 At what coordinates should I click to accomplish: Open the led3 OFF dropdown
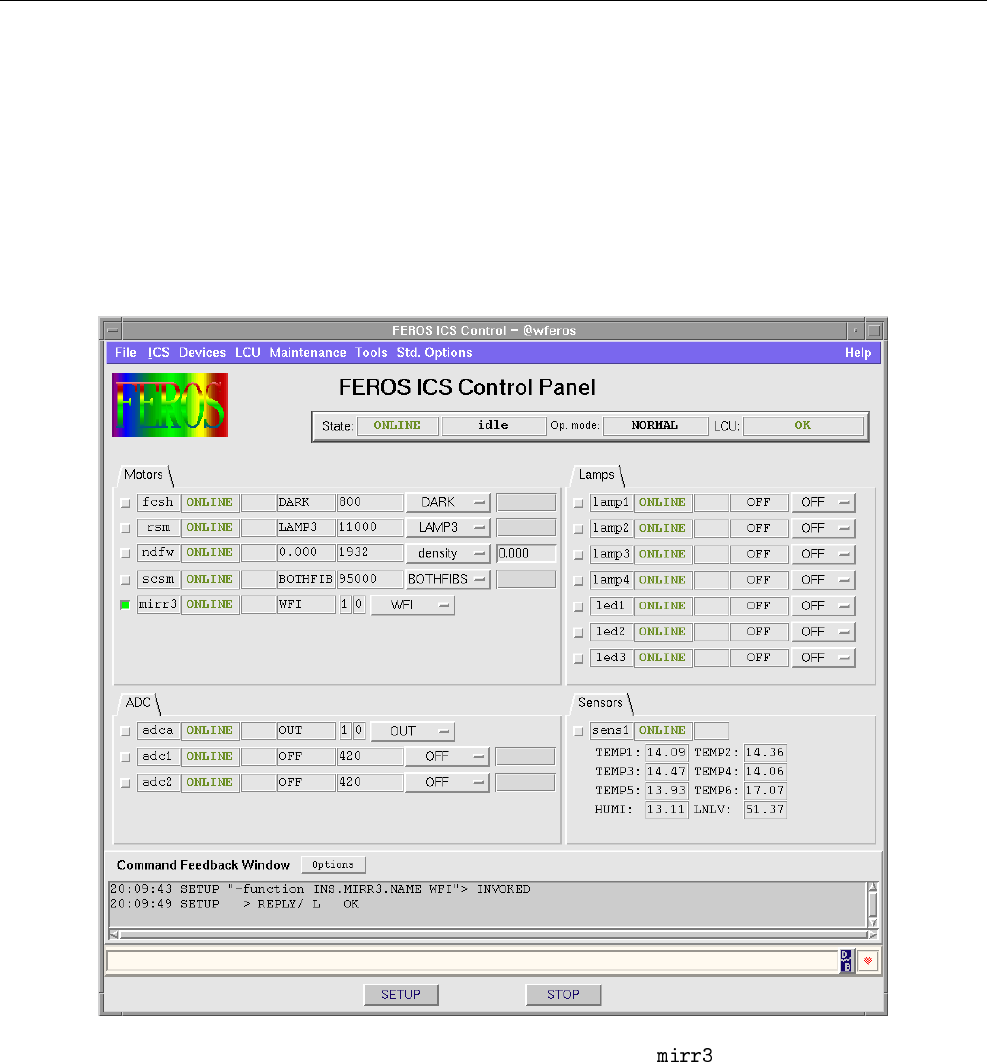tap(823, 658)
